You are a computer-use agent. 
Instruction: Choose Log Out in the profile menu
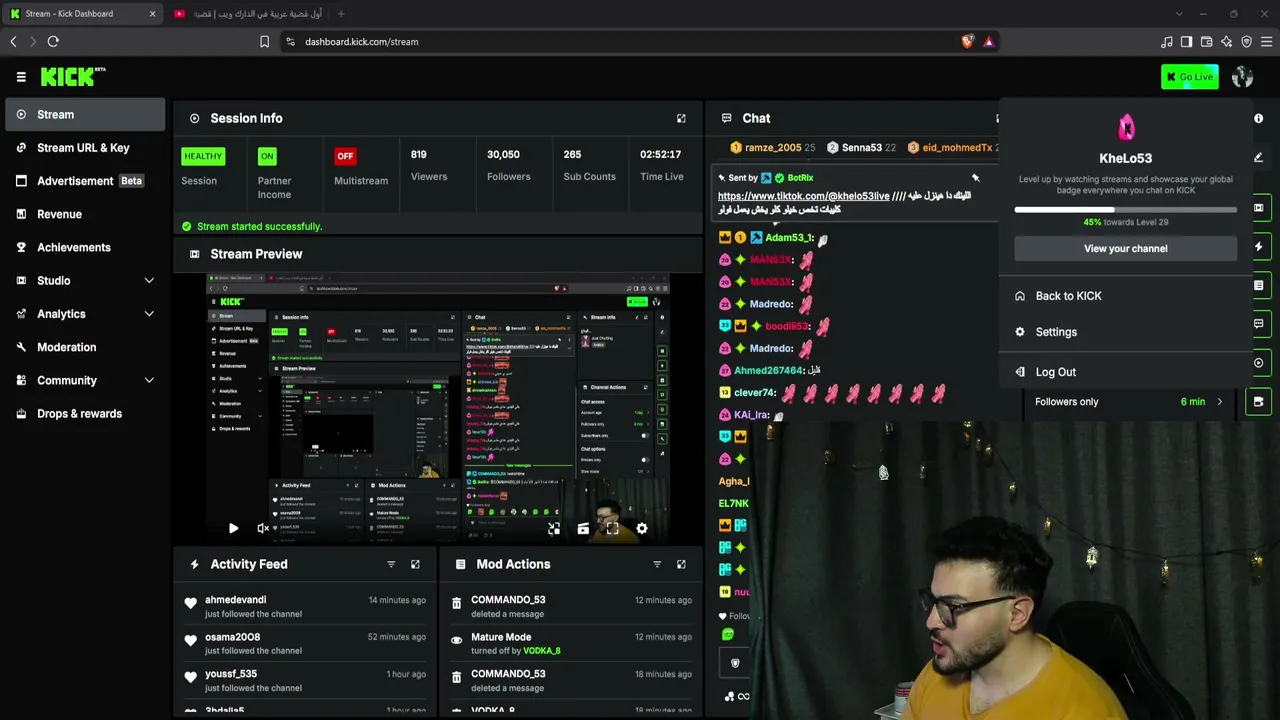click(1126, 372)
